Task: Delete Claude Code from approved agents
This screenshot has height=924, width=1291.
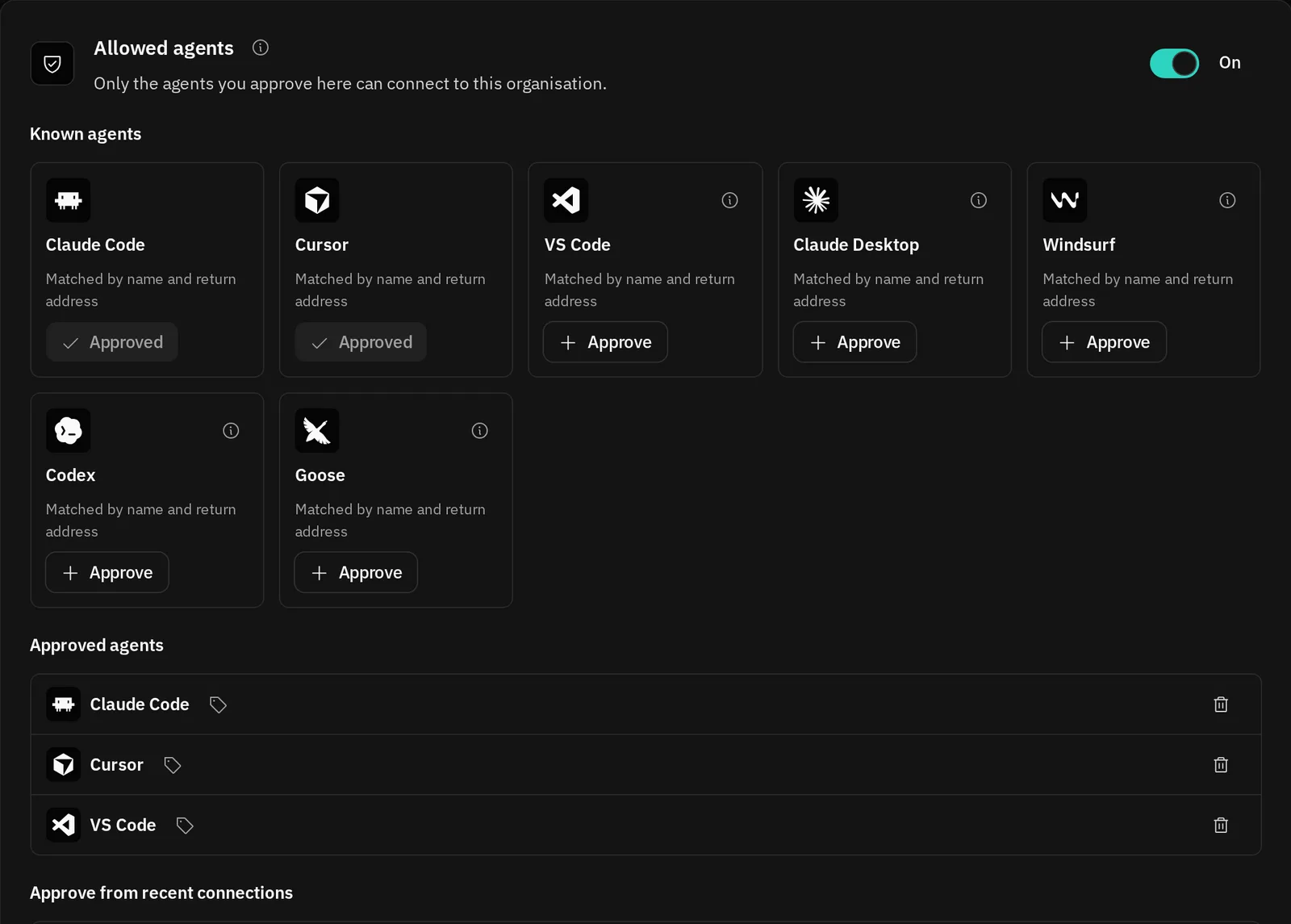Action: 1221,704
